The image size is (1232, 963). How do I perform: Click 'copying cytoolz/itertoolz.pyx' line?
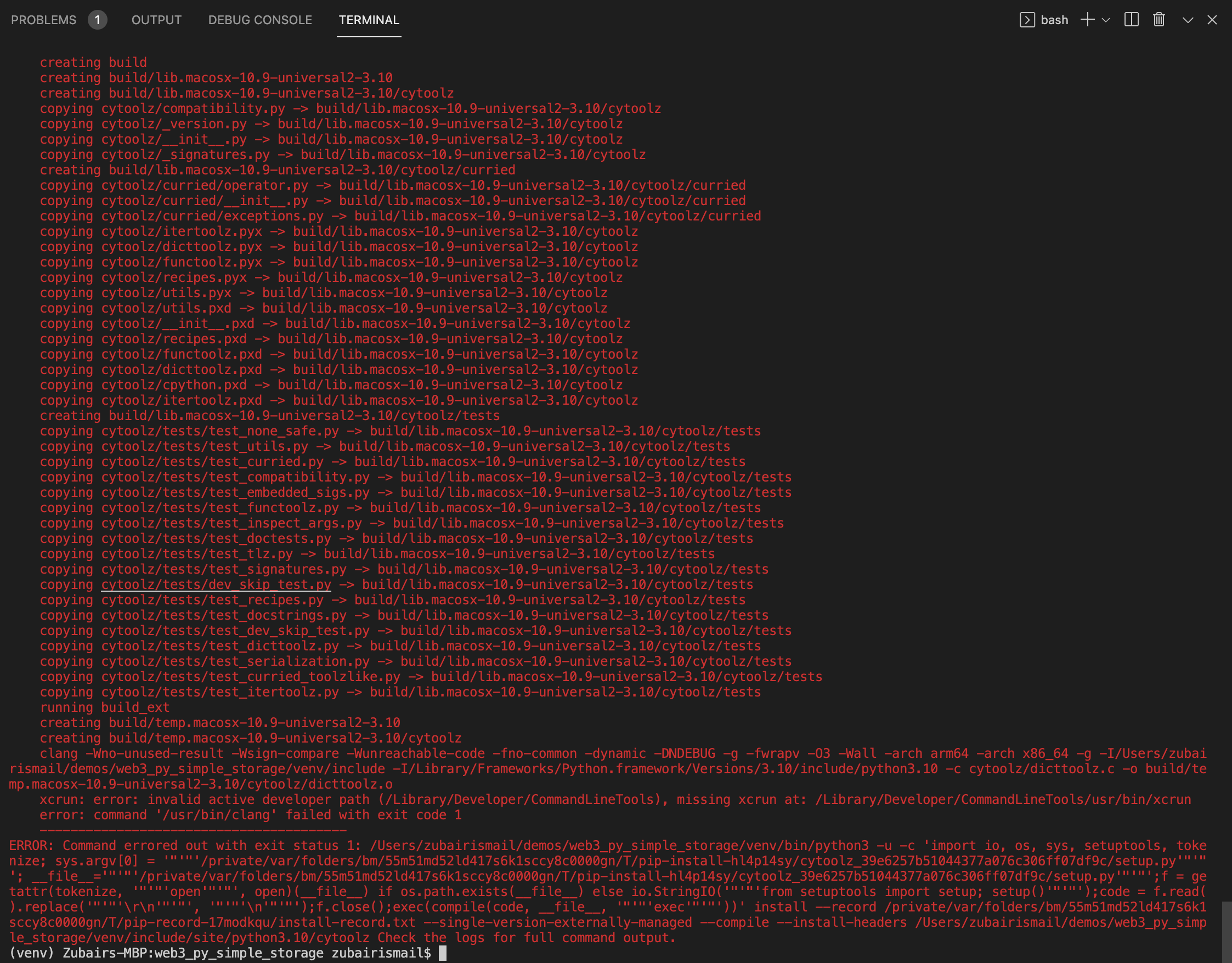tap(339, 231)
